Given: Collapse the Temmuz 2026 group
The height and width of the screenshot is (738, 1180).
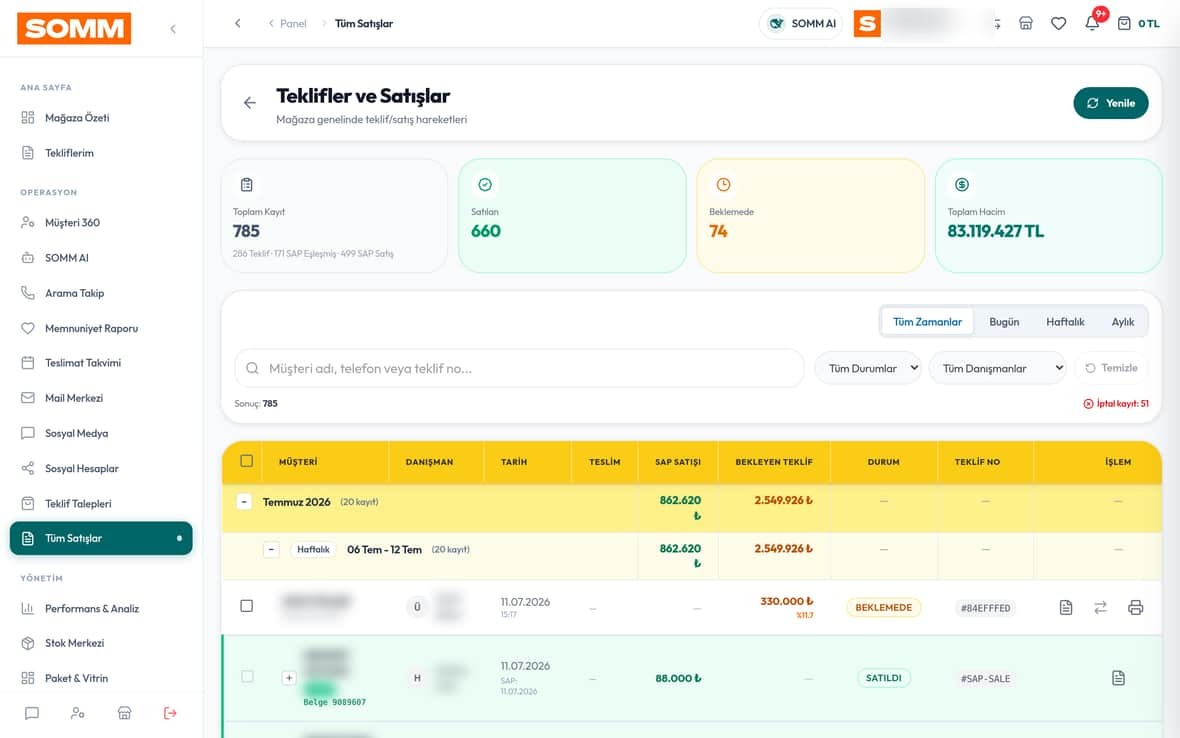Looking at the screenshot, I should pyautogui.click(x=244, y=502).
